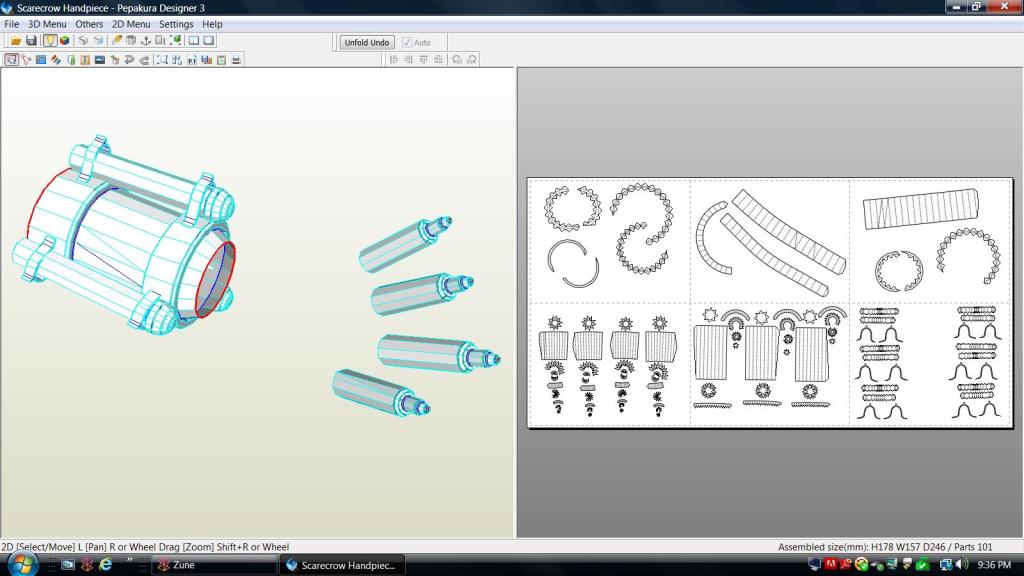Toggle the light bulb lighting icon
The width and height of the screenshot is (1024, 576).
pos(50,40)
